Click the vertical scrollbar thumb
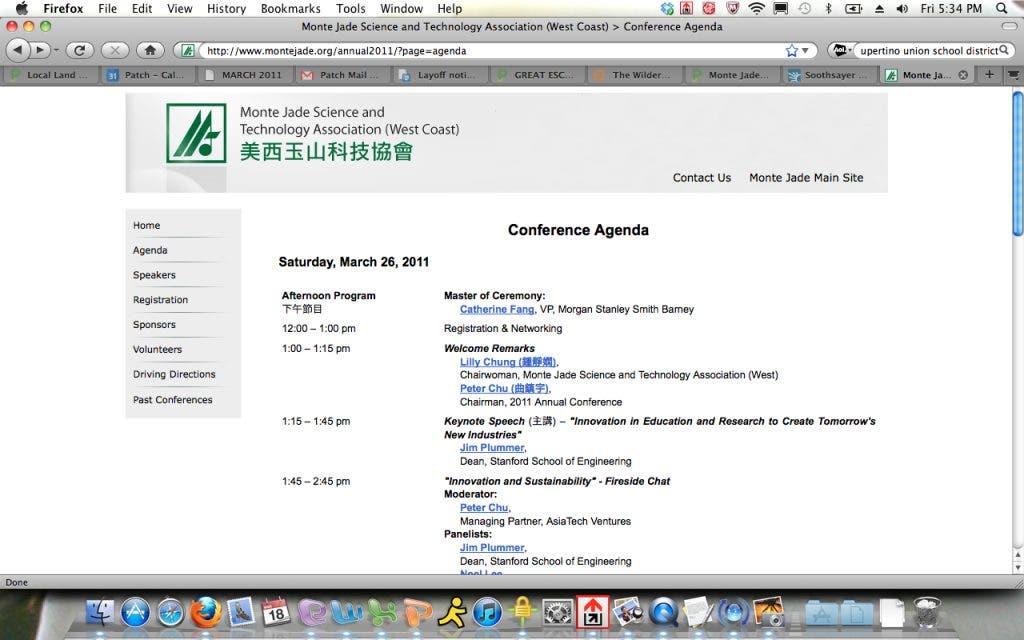The height and width of the screenshot is (640, 1024). click(1017, 163)
